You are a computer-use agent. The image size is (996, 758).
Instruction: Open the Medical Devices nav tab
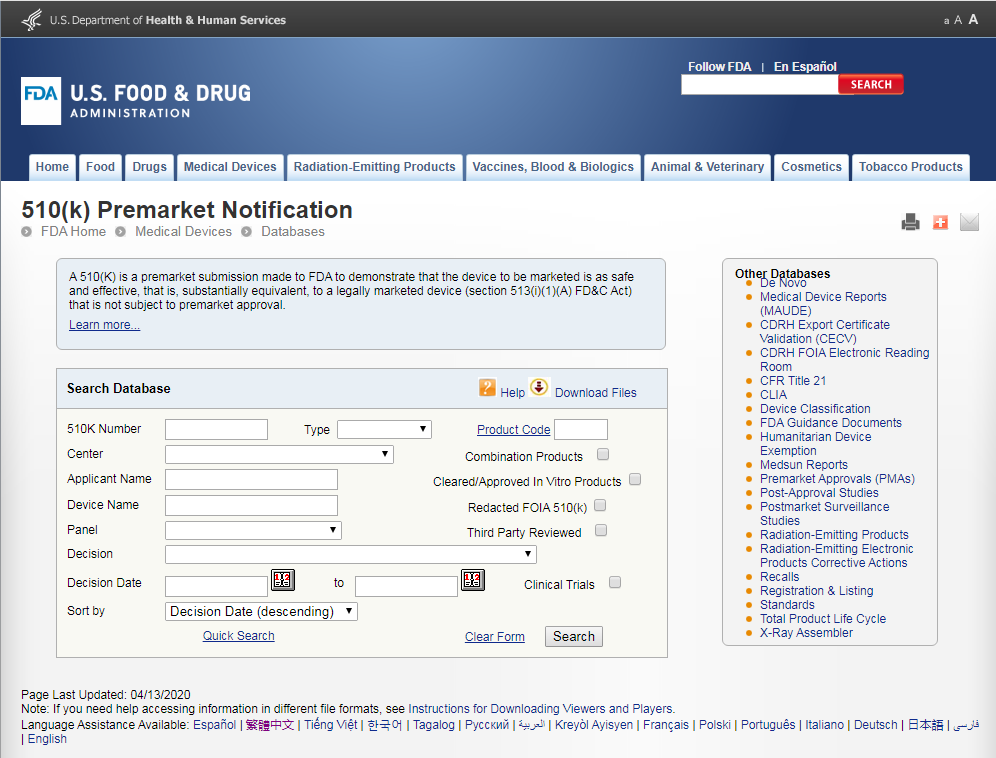(230, 167)
